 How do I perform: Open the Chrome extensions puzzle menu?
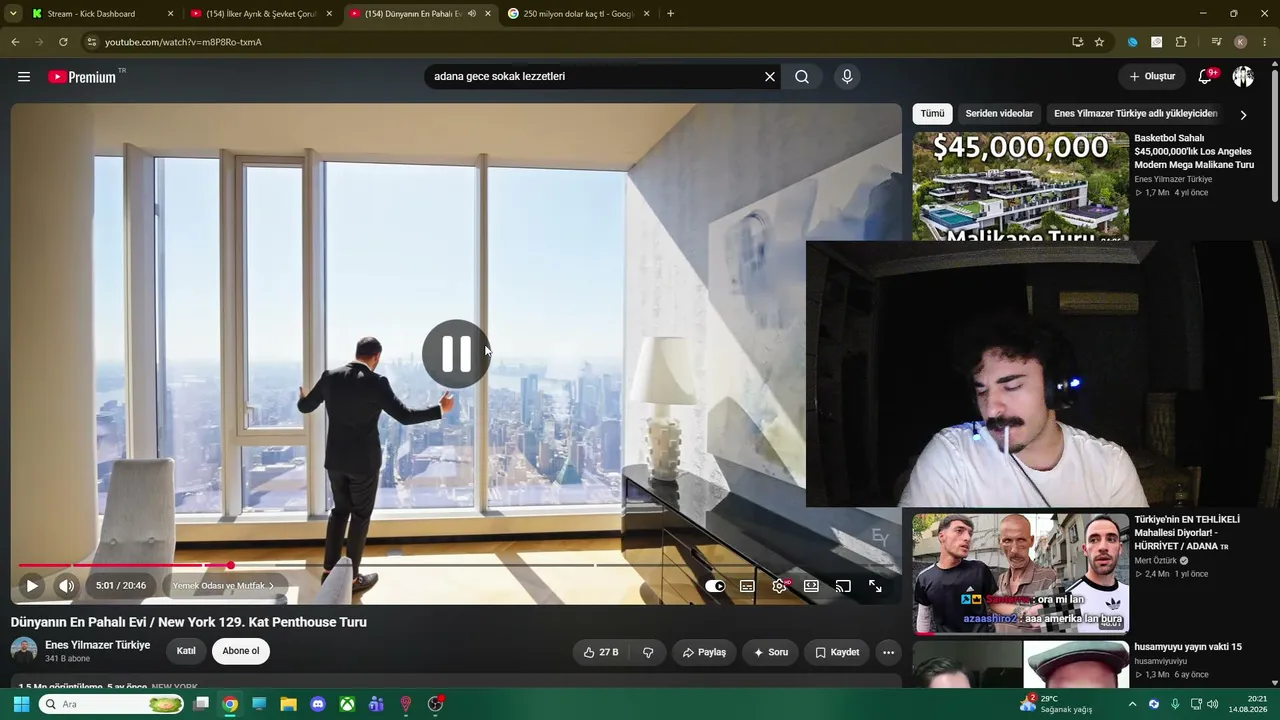point(1181,42)
